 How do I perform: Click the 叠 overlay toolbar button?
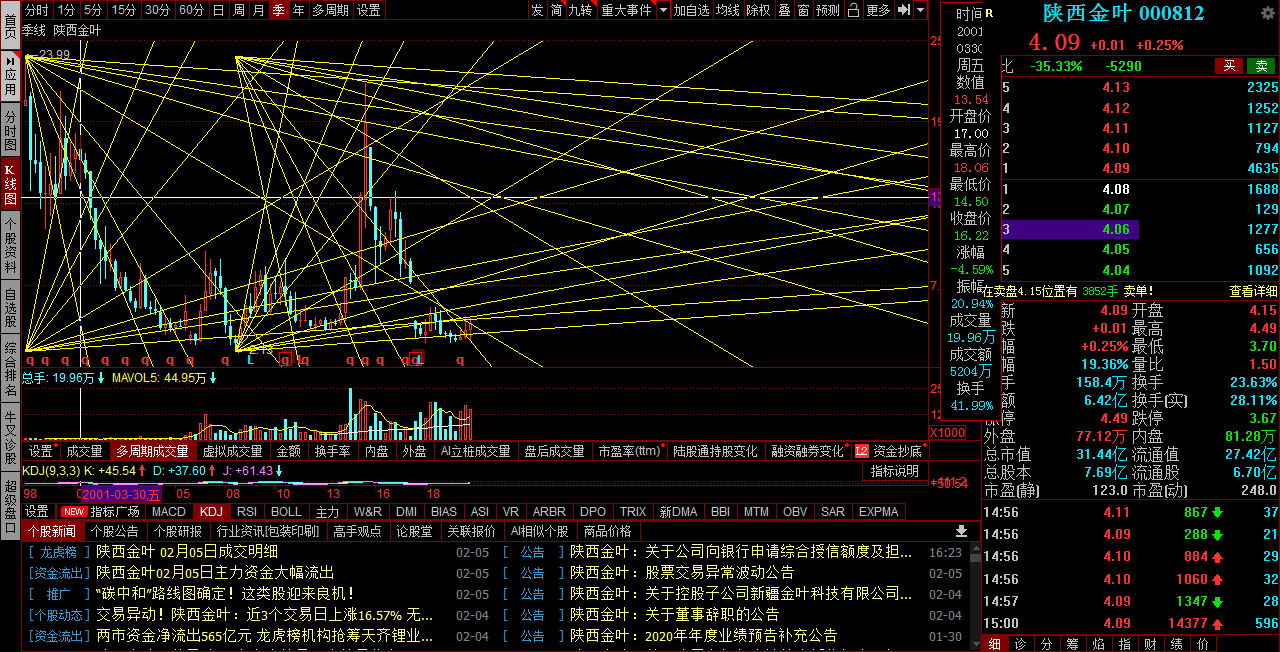pyautogui.click(x=784, y=10)
